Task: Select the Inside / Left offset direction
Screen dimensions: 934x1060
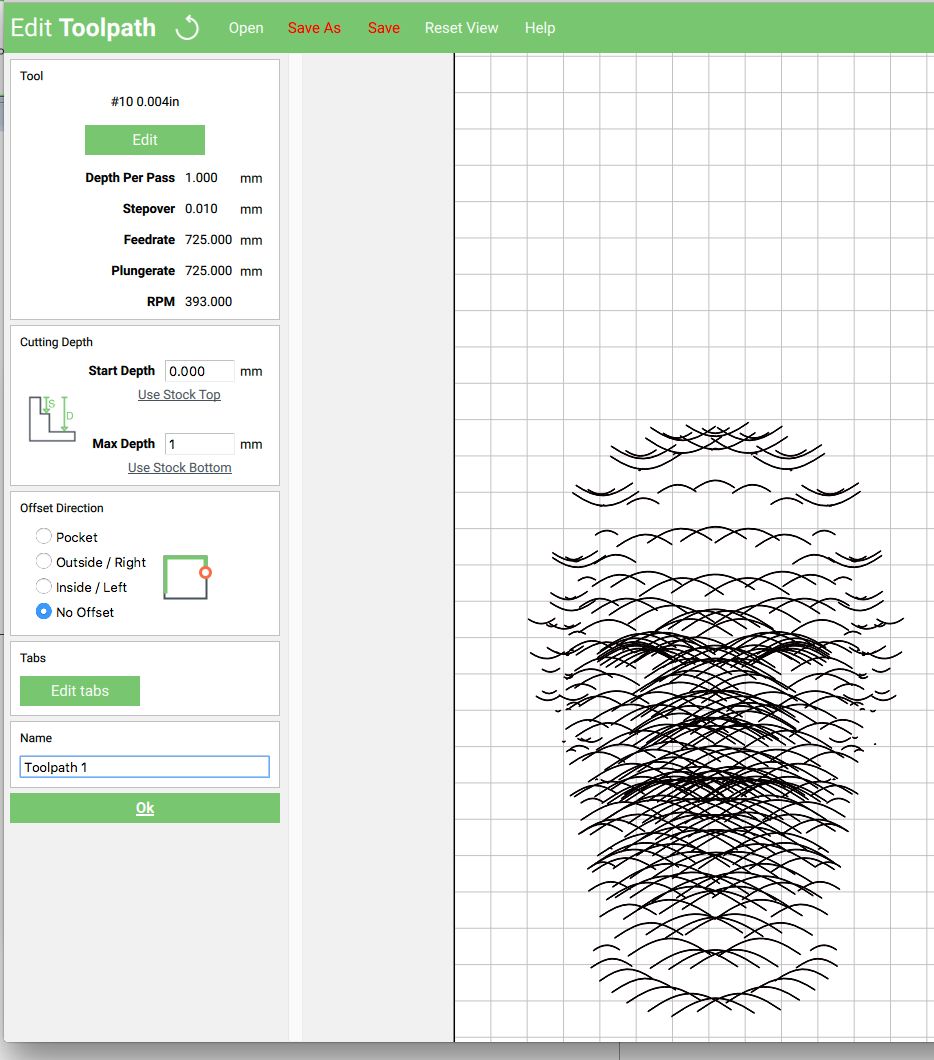Action: (43, 587)
